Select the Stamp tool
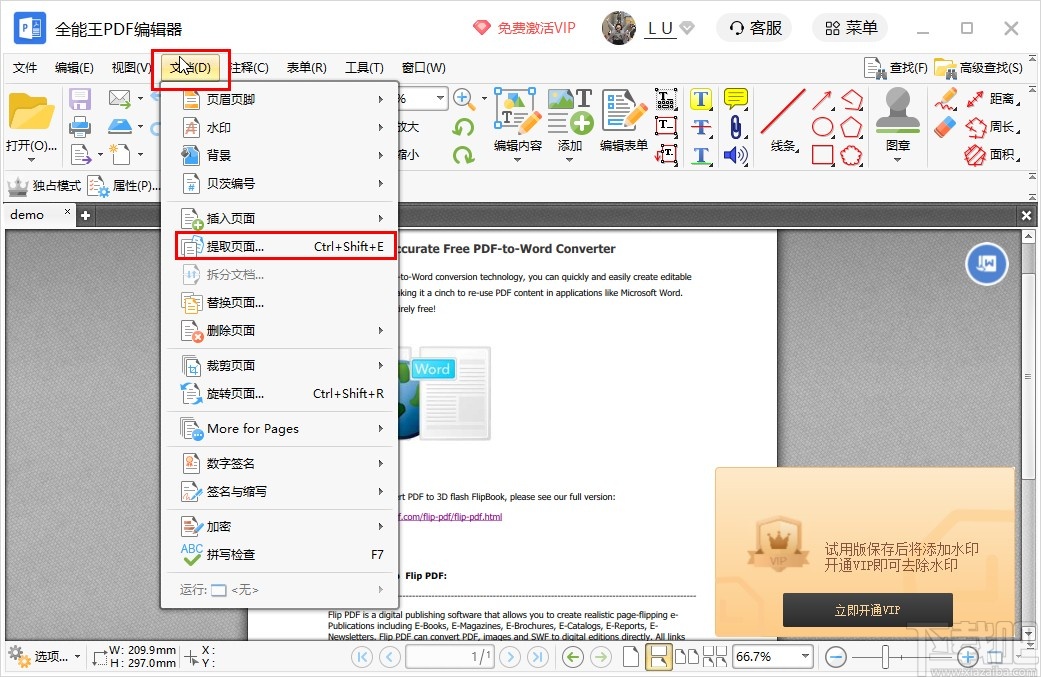Viewport: 1041px width, 677px height. 897,119
